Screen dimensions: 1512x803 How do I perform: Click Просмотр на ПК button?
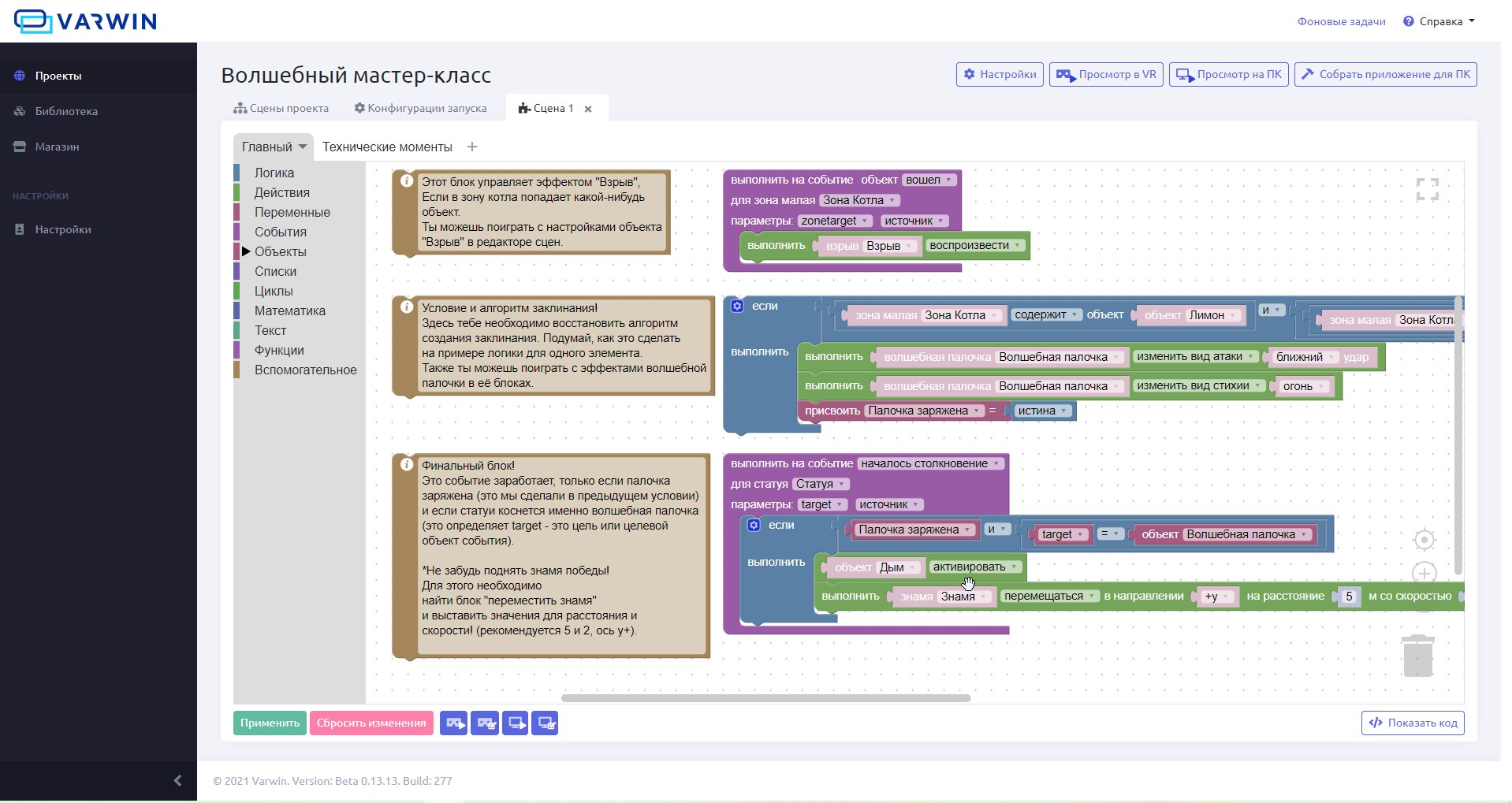[1228, 74]
